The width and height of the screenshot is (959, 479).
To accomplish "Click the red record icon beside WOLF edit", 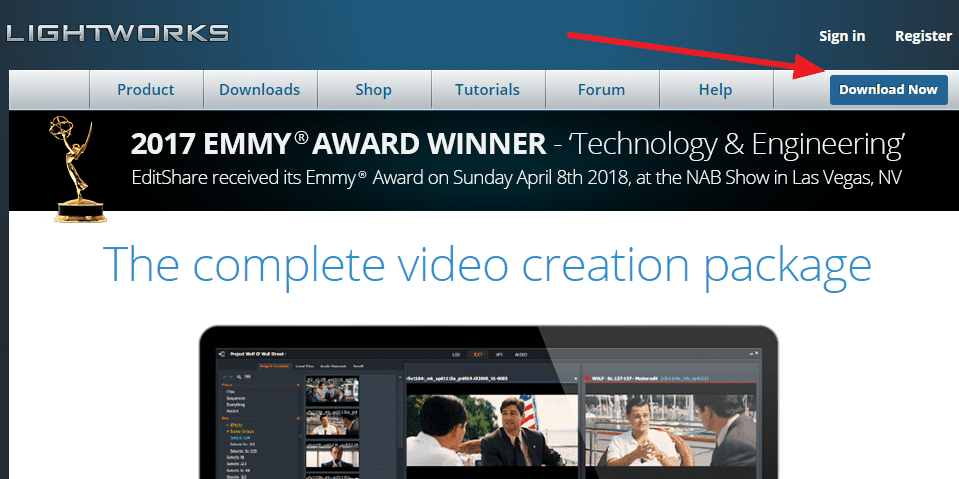I will pos(587,380).
